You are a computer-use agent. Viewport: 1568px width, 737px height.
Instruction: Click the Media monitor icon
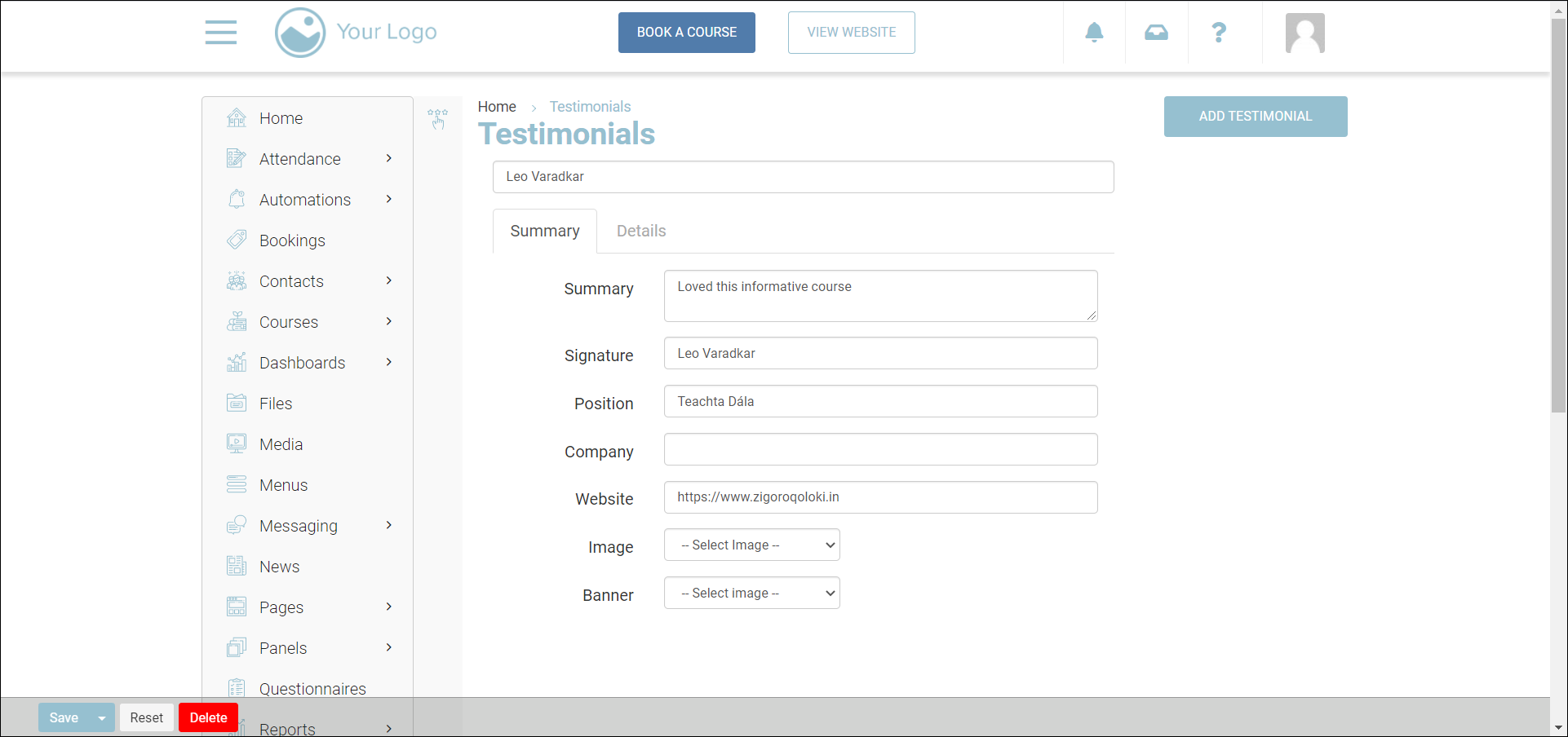(x=237, y=444)
